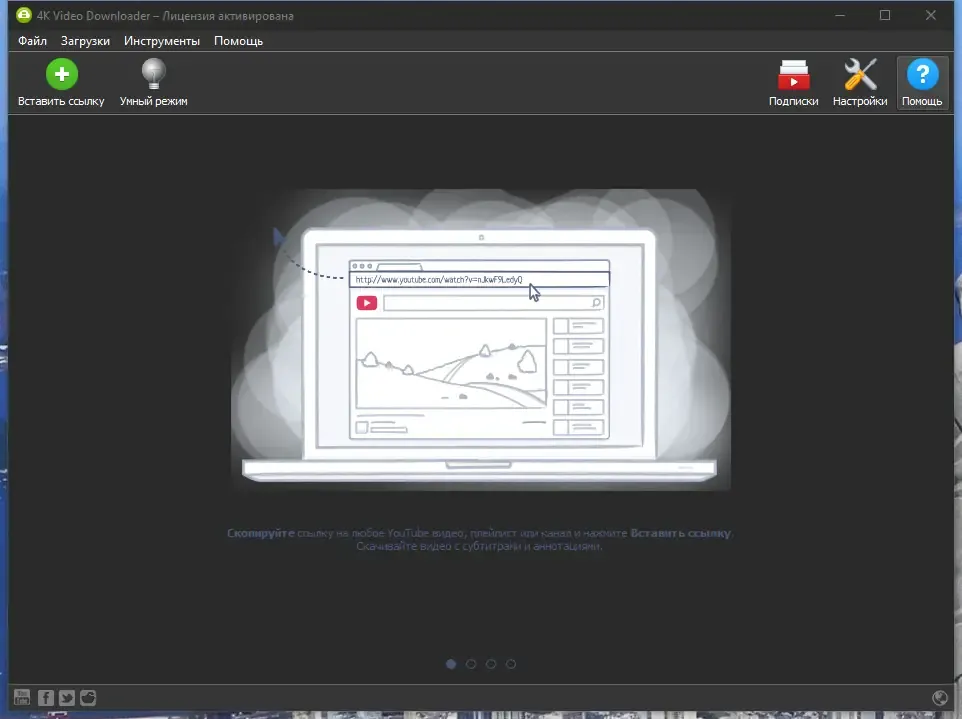Image resolution: width=962 pixels, height=719 pixels.
Task: Click 'Скачивайте видео с субтитрами' text line
Action: pyautogui.click(x=479, y=546)
